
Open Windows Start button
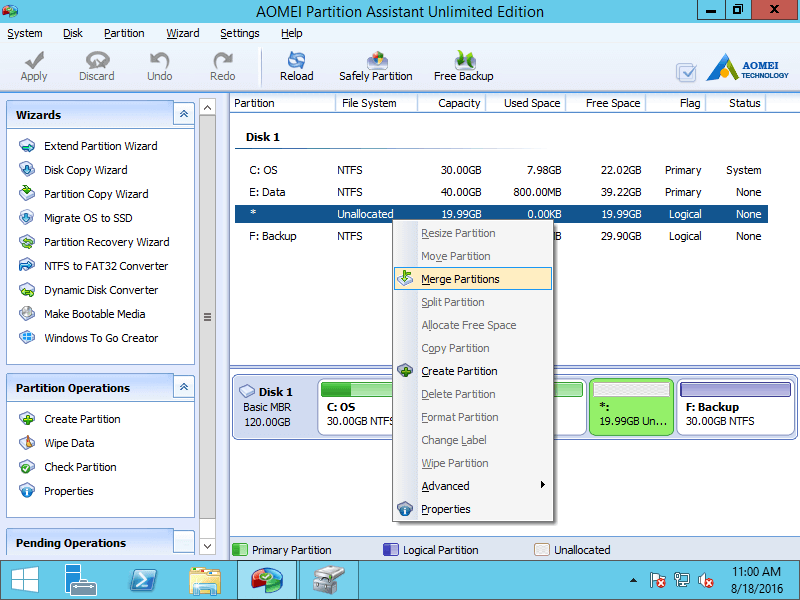pos(25,579)
